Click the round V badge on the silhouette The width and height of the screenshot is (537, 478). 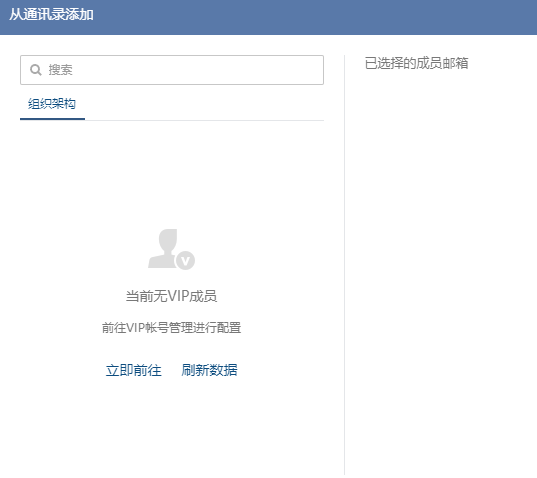click(185, 261)
